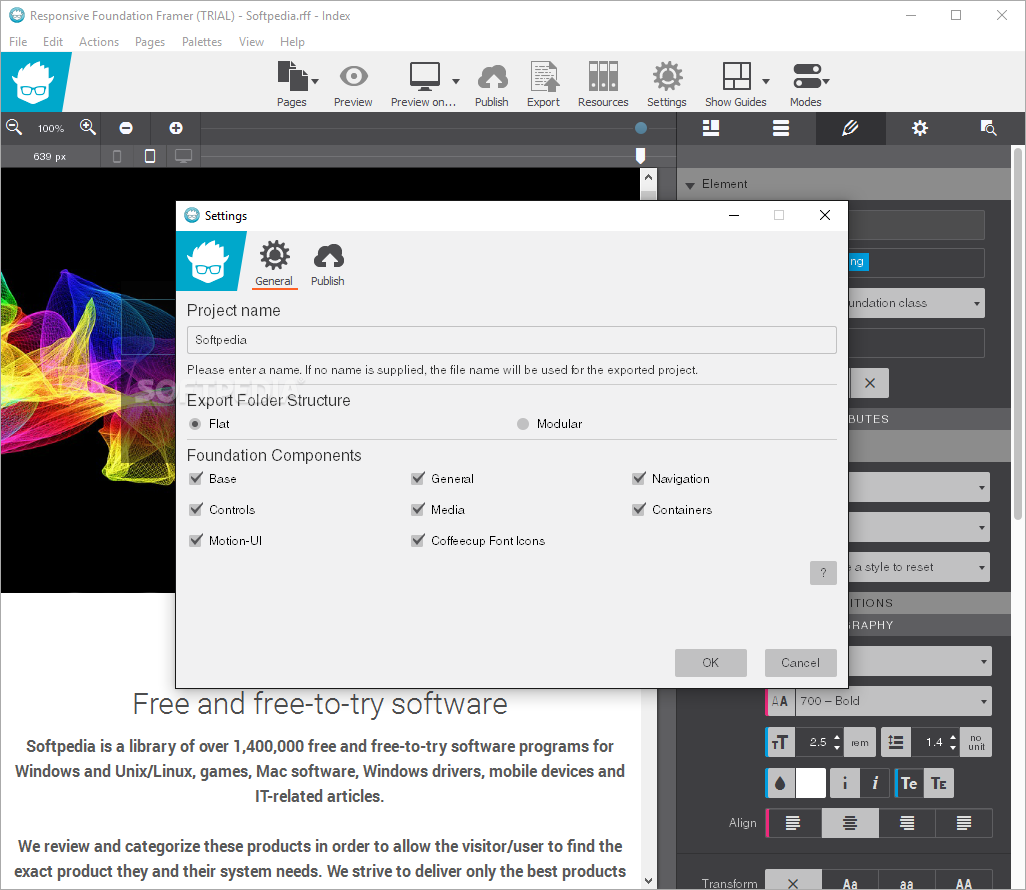Toggle the Controls component checkbox
The height and width of the screenshot is (890, 1026).
[196, 509]
